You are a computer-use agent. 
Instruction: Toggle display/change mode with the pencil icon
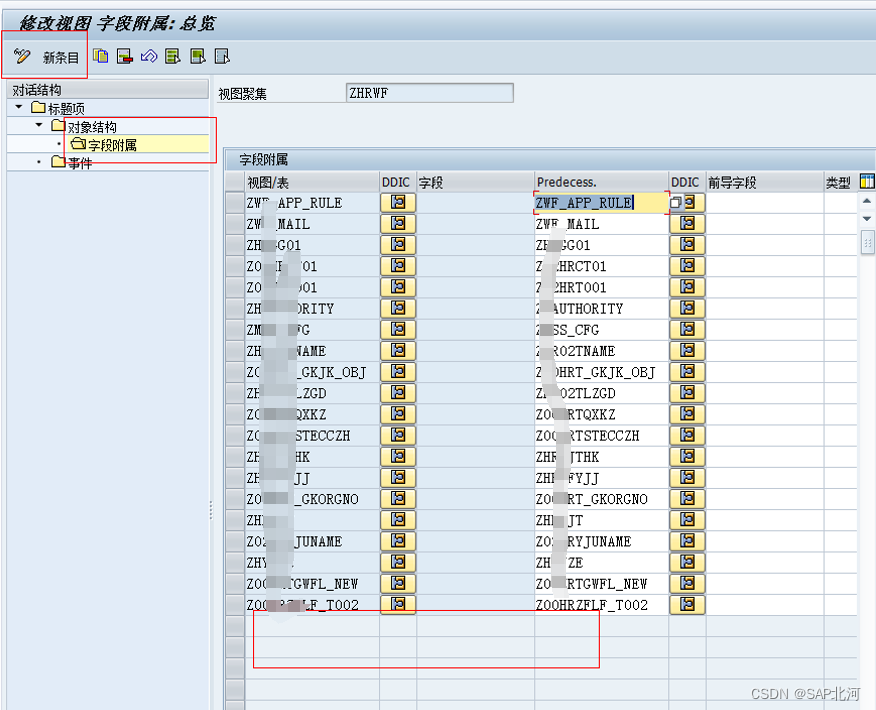click(x=22, y=56)
